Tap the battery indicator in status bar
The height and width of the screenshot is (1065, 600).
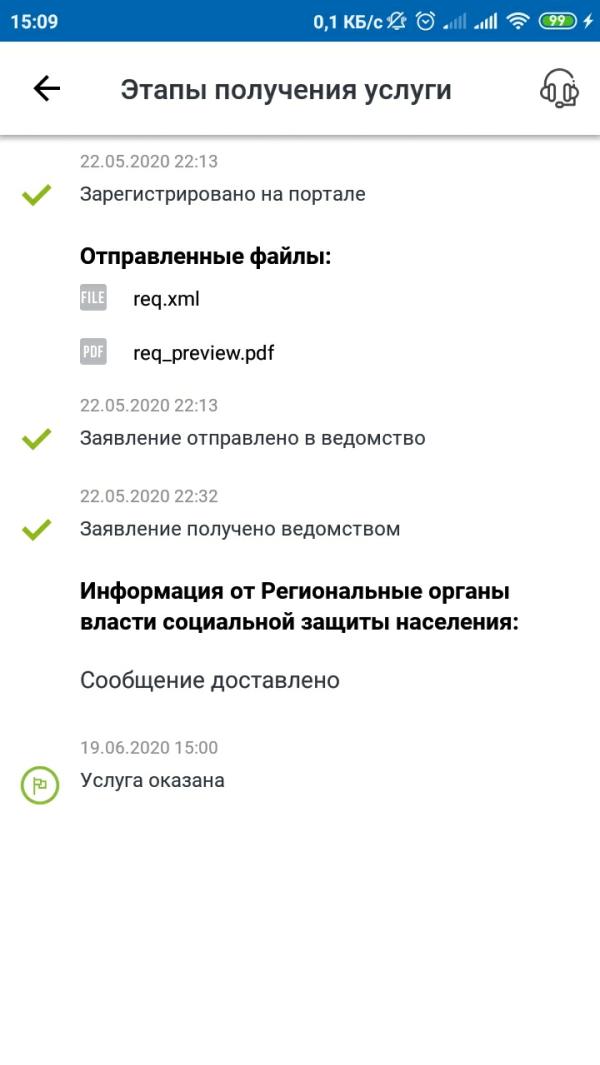click(558, 21)
